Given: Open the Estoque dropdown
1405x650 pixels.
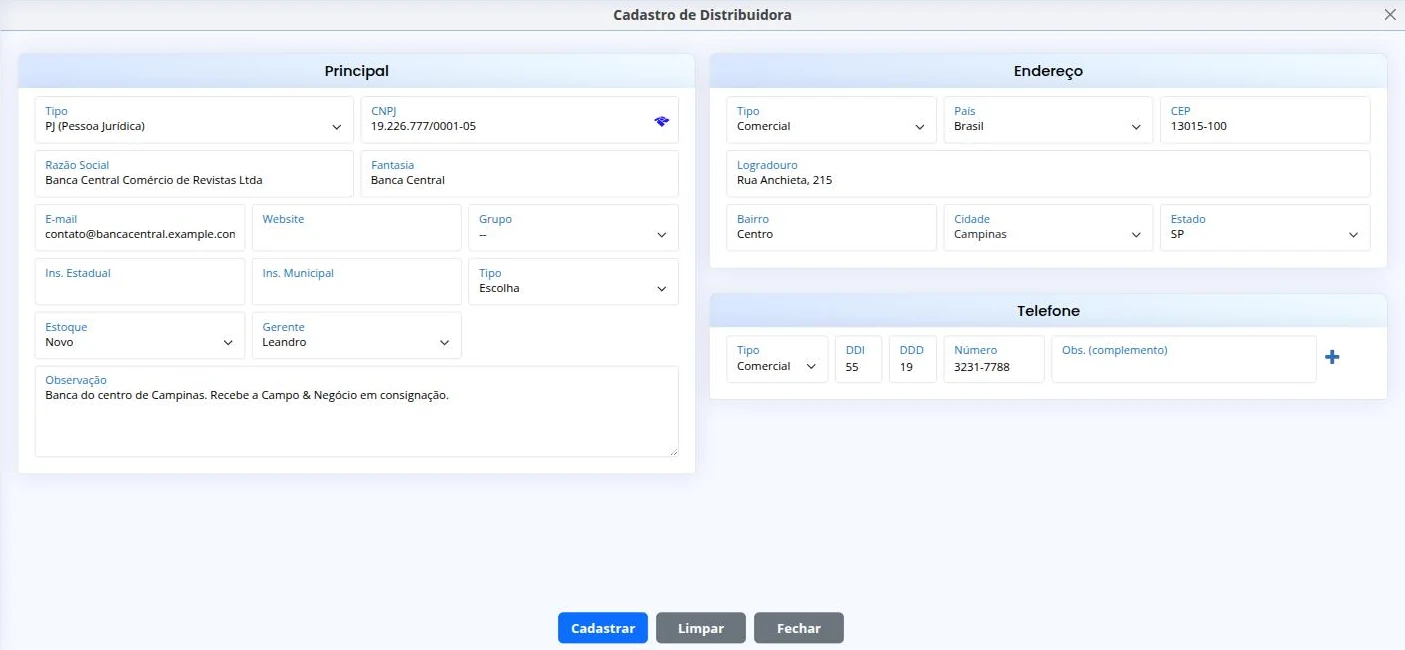Looking at the screenshot, I should 140,336.
